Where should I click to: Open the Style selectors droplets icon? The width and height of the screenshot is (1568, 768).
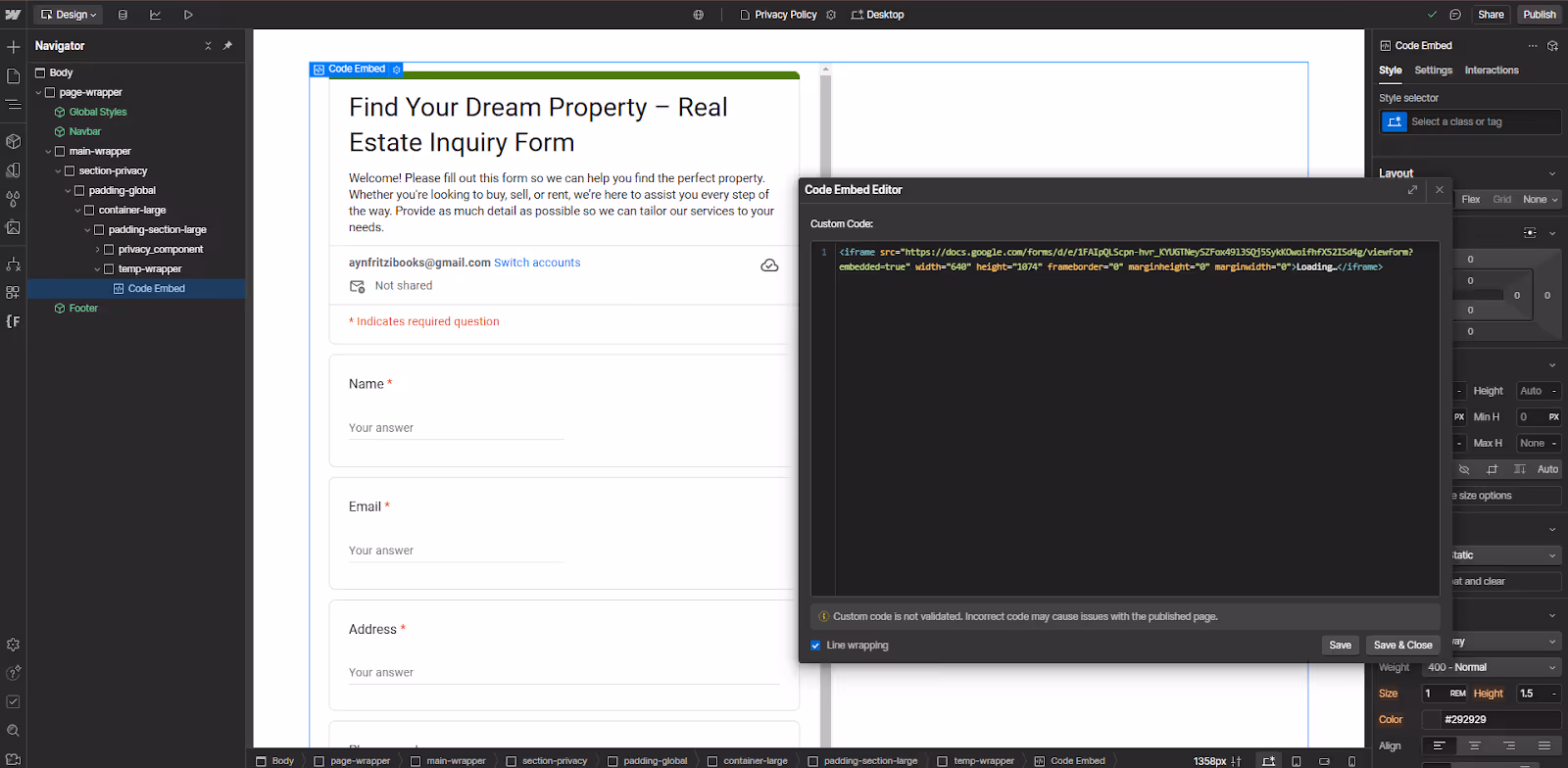pyautogui.click(x=14, y=198)
